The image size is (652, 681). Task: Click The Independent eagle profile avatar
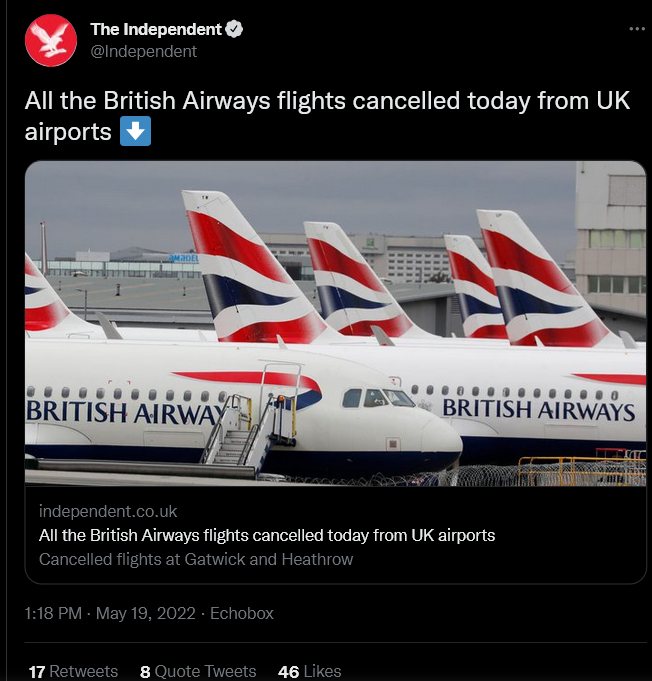(x=51, y=40)
